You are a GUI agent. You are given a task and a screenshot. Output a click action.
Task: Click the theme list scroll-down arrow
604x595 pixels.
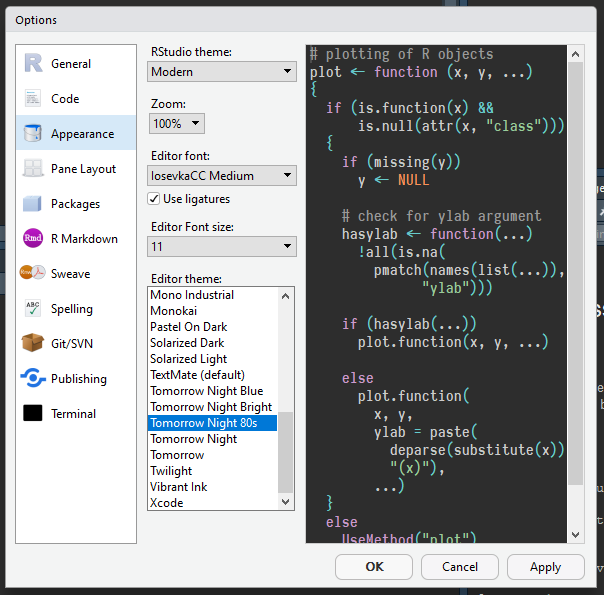tap(285, 501)
